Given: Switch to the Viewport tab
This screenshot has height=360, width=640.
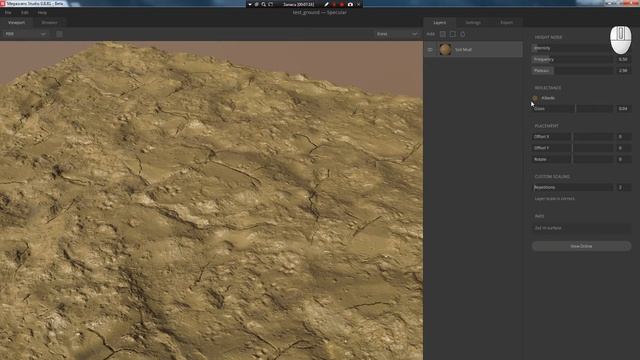Looking at the screenshot, I should tap(17, 22).
